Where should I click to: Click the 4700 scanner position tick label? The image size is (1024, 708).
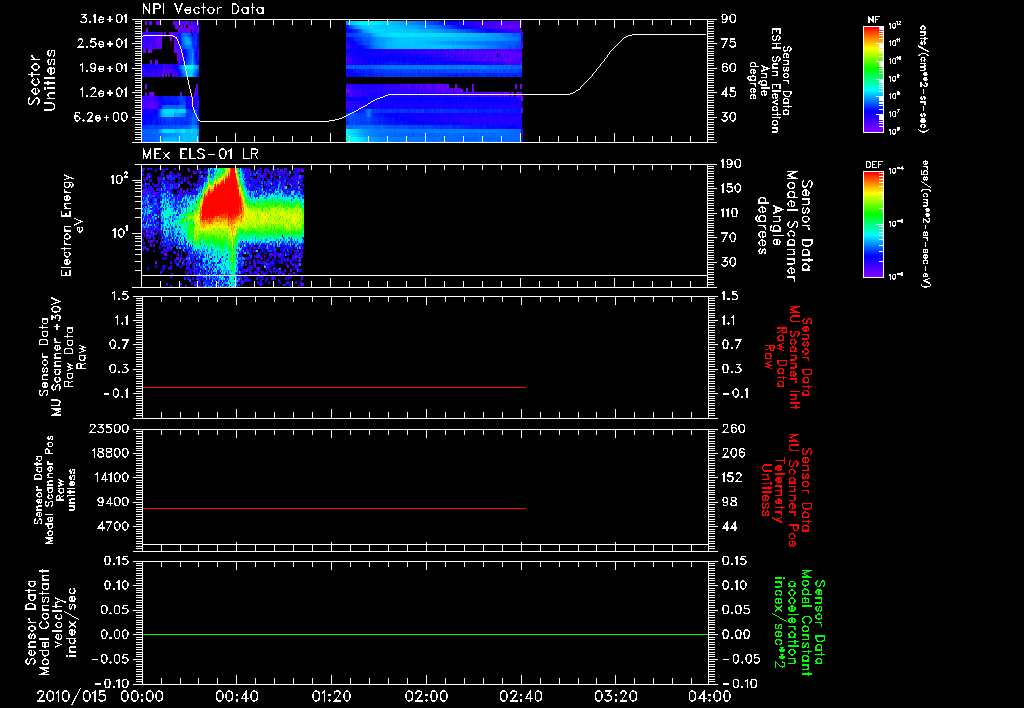coord(113,526)
